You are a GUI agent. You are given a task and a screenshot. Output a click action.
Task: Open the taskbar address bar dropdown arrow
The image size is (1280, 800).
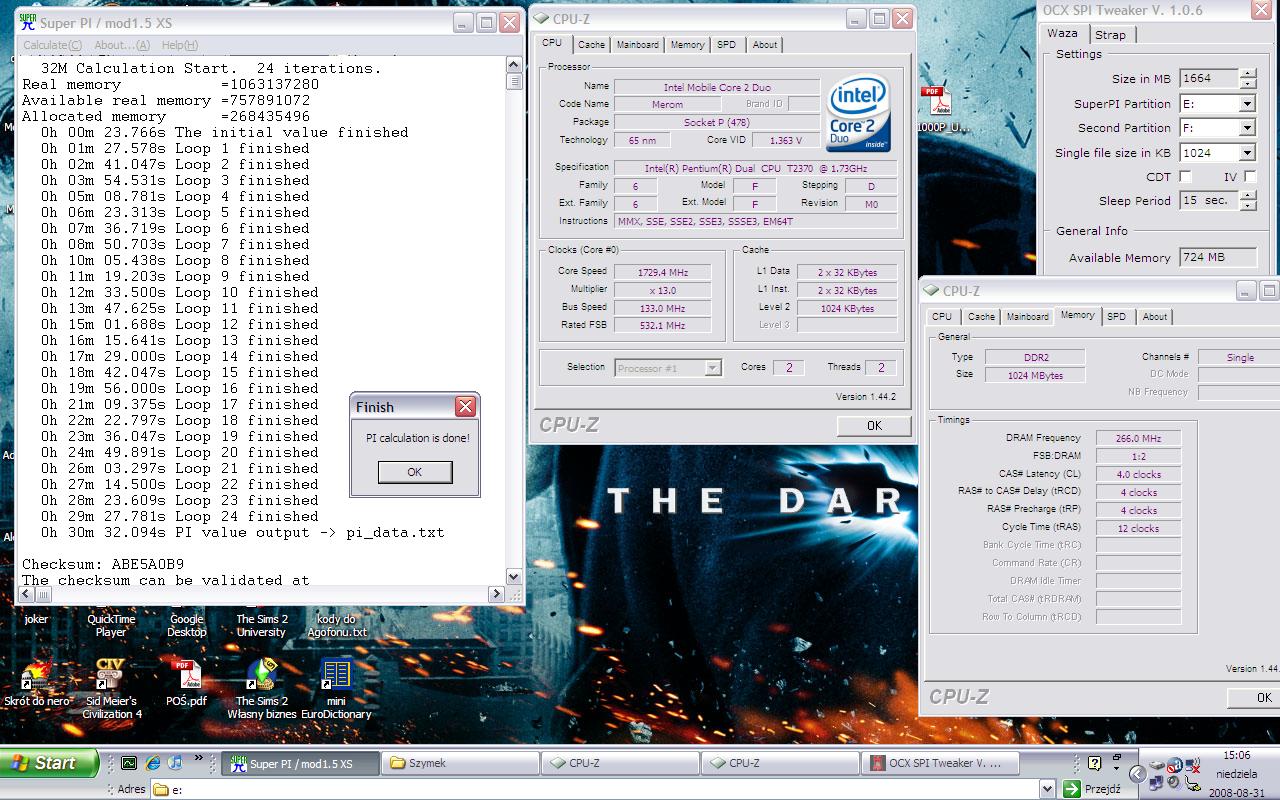(x=1047, y=789)
